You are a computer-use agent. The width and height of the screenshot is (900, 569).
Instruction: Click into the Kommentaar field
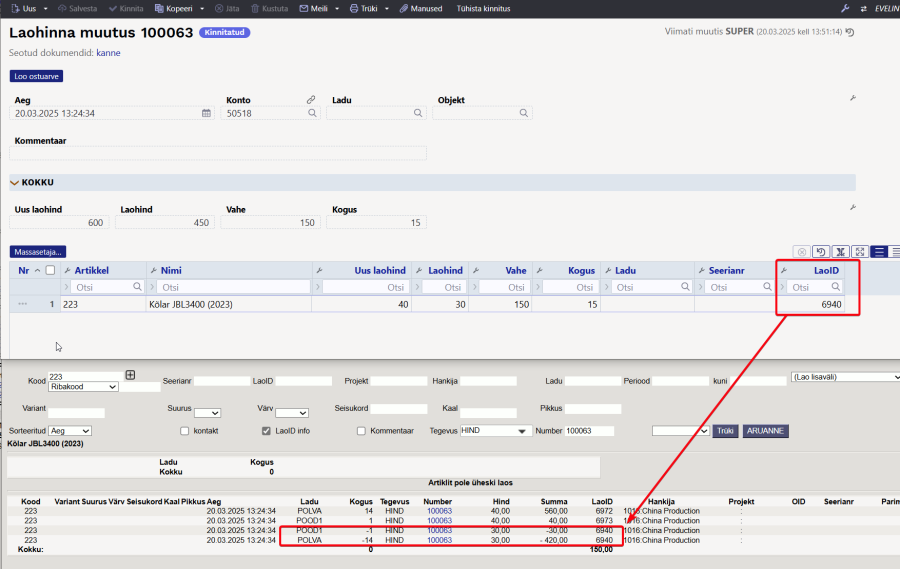218,153
